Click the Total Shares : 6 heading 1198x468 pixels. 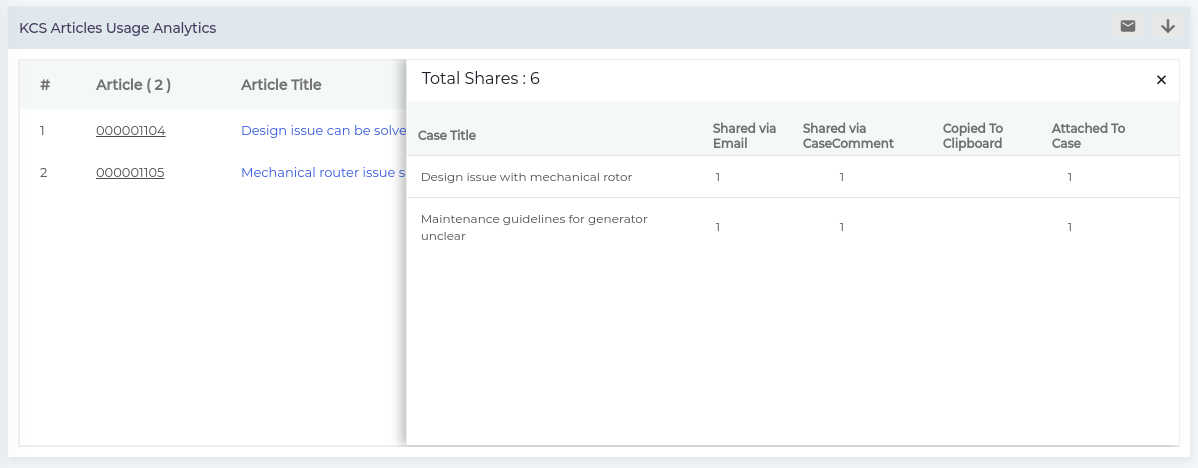[481, 79]
